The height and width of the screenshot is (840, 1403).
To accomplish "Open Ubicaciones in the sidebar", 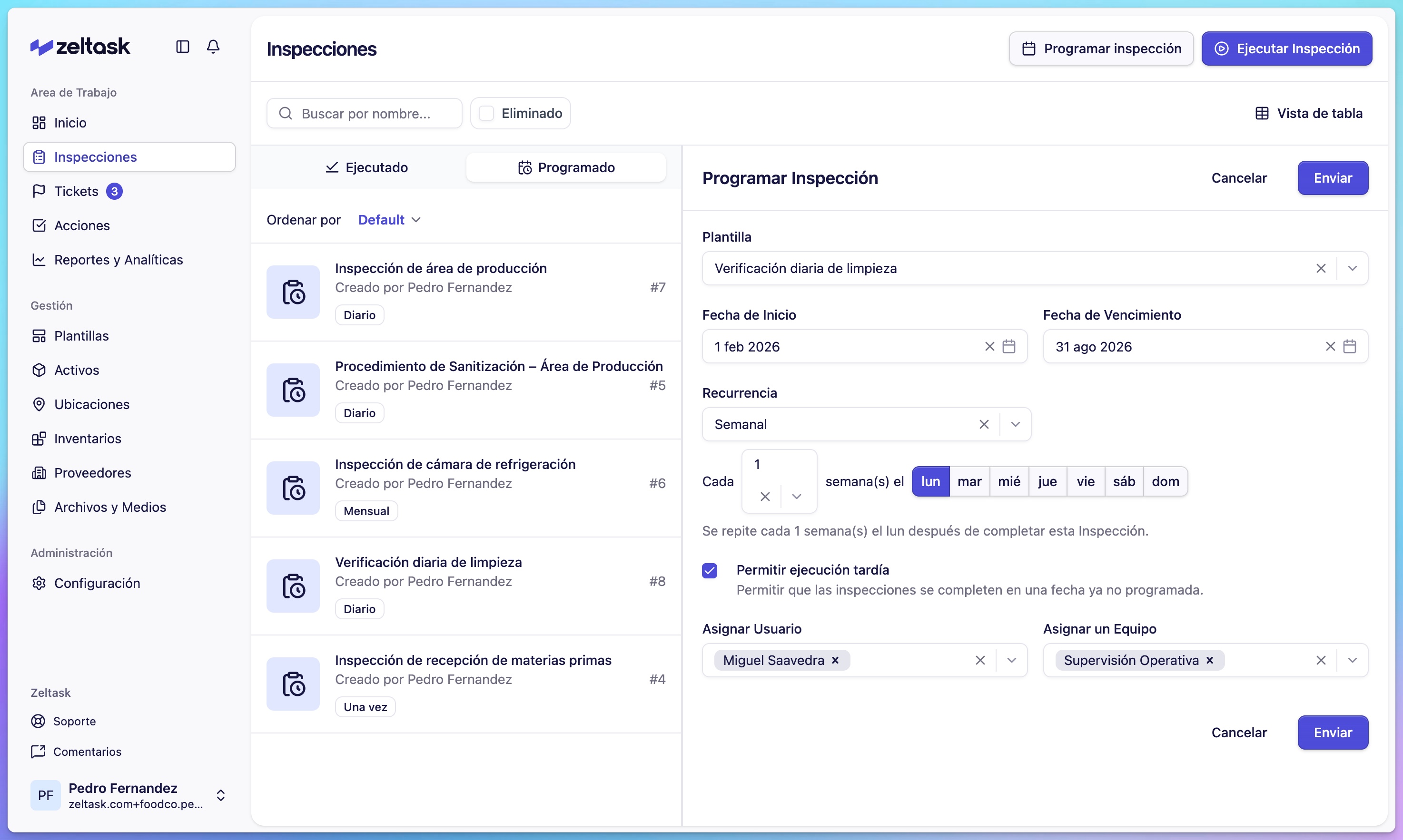I will tap(92, 404).
